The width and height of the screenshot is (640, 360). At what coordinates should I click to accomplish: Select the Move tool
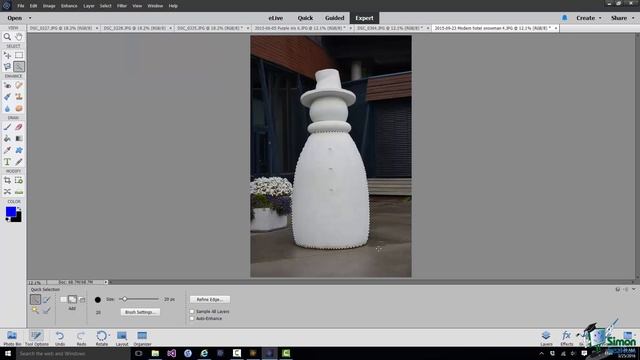[x=7, y=55]
